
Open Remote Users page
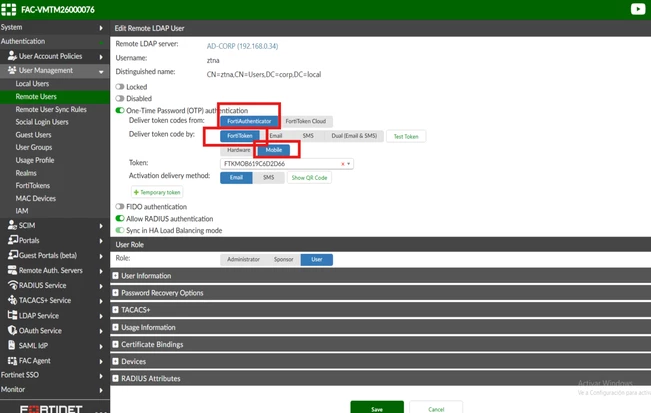tap(36, 96)
